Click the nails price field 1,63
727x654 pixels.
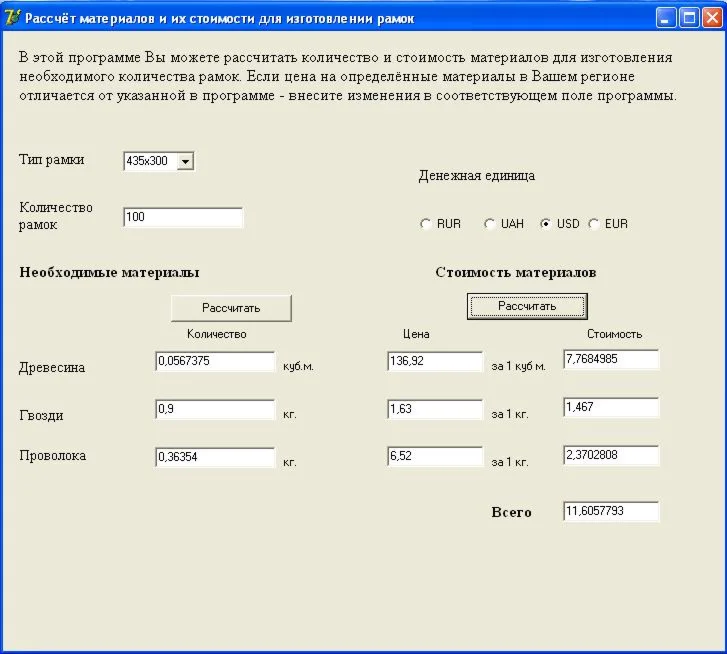pos(435,409)
